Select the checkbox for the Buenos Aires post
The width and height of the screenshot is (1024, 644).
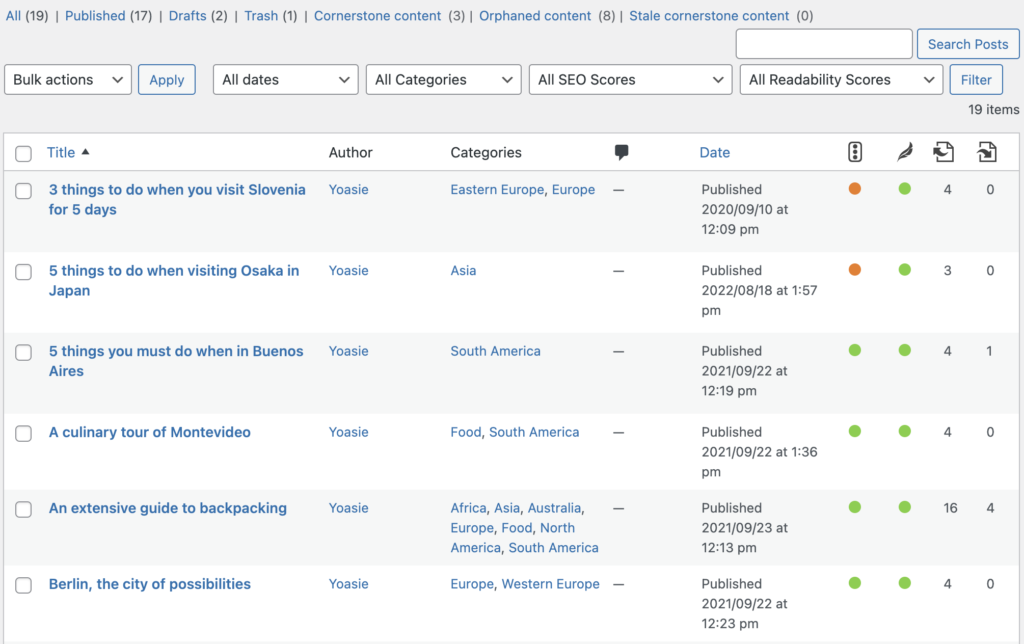click(24, 352)
